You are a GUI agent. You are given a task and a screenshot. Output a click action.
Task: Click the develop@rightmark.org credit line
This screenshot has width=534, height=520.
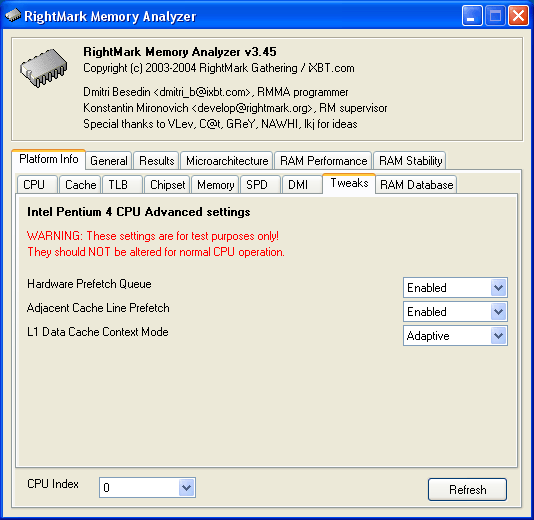[235, 108]
